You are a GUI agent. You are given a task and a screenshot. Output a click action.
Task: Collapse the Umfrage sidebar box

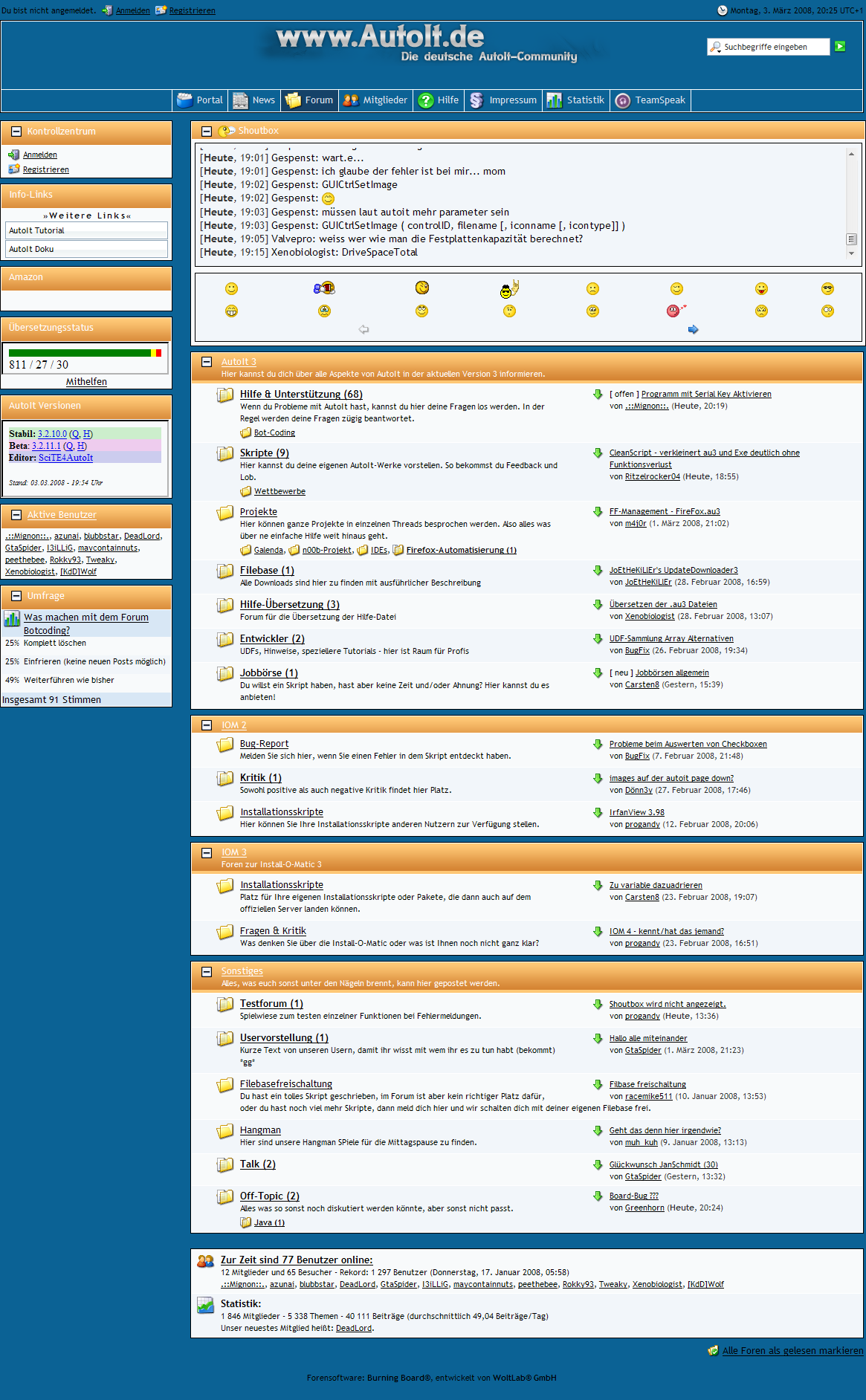point(16,596)
